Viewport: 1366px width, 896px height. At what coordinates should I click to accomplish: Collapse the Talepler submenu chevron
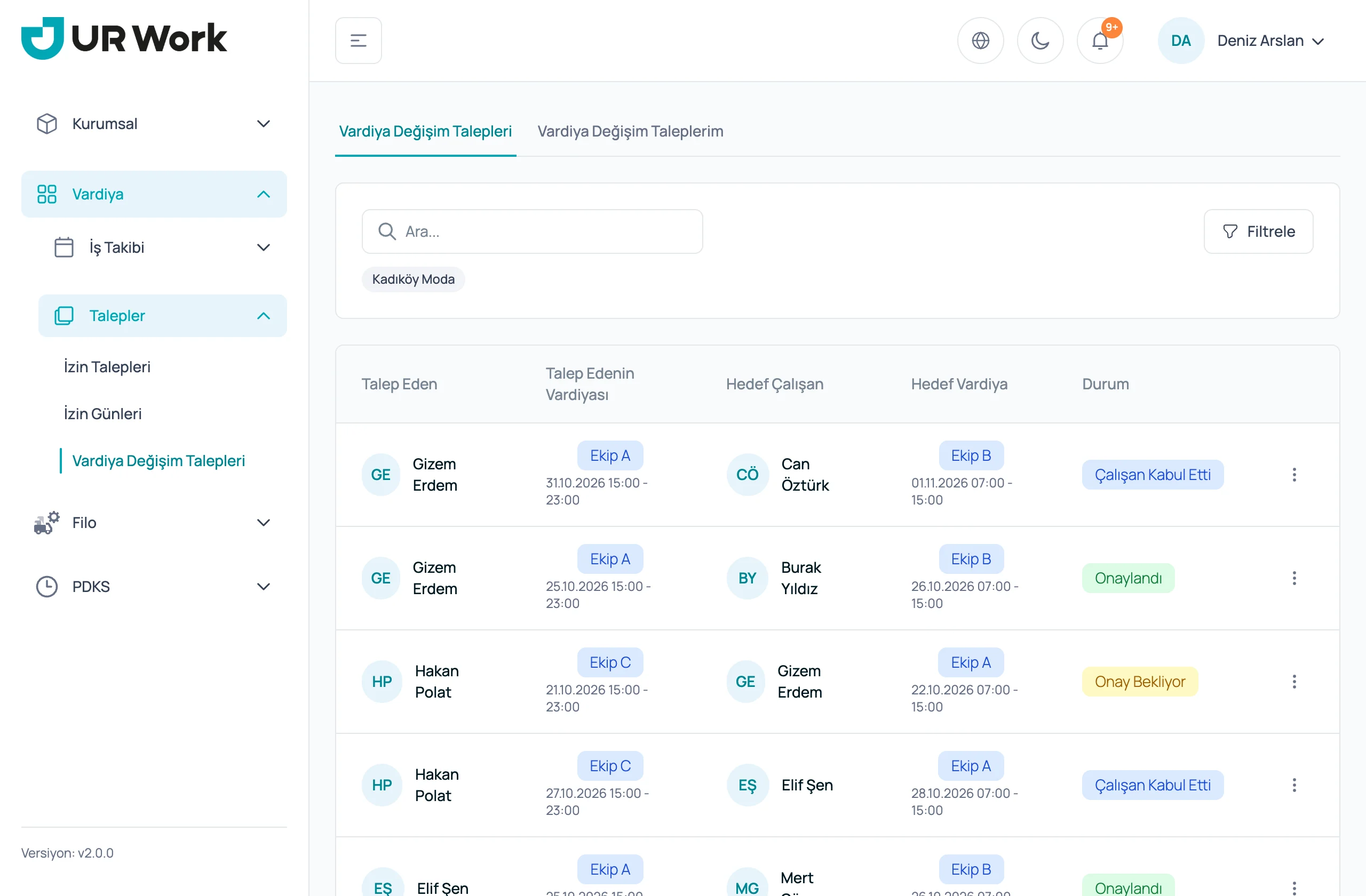[x=264, y=316]
